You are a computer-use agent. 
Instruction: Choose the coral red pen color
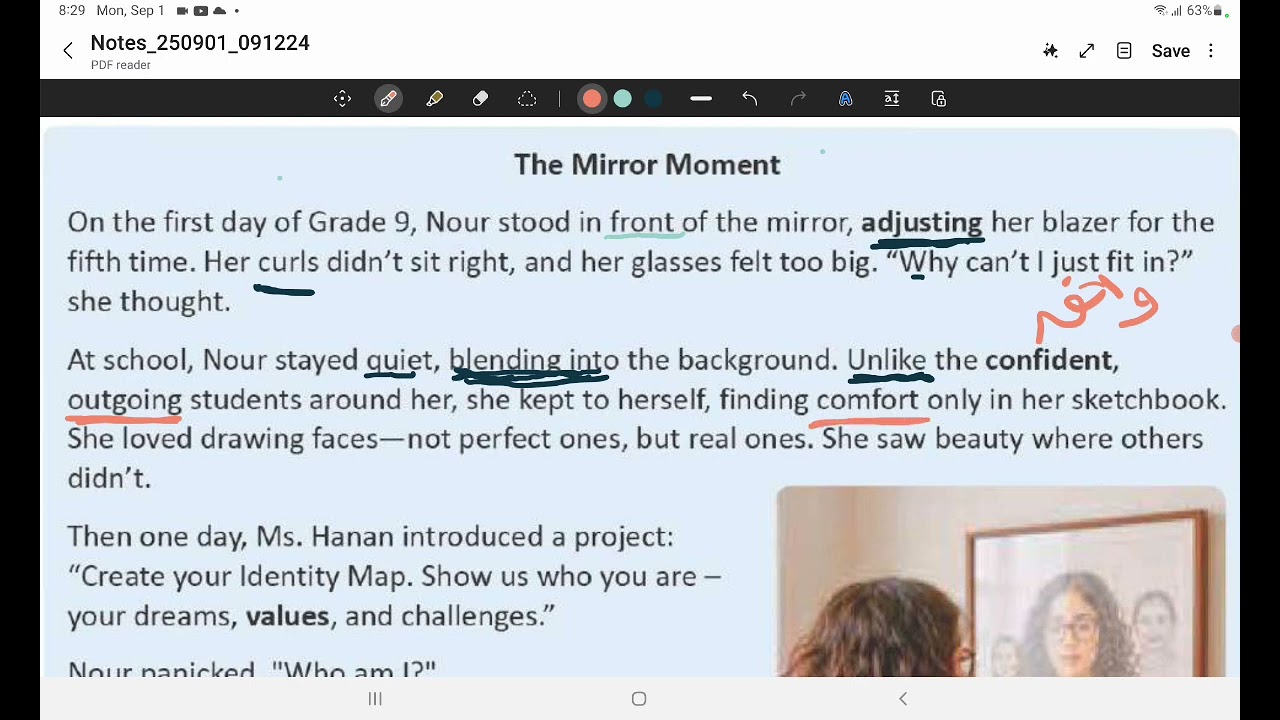(x=592, y=99)
